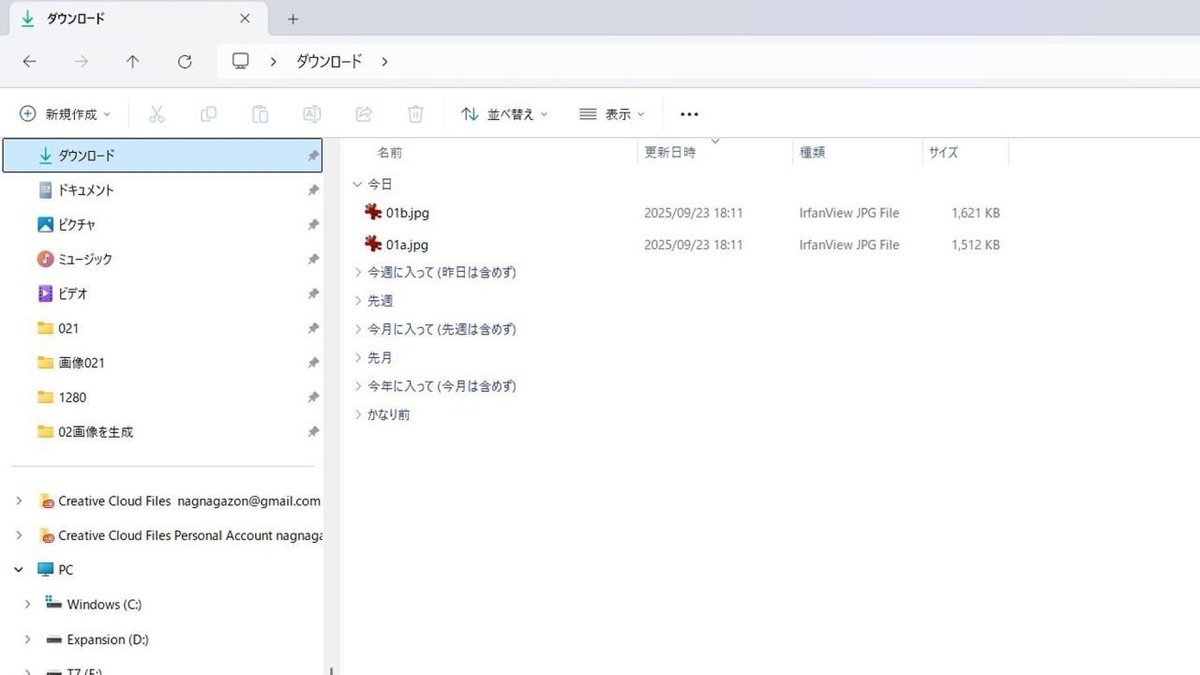
Task: Open the more options (...) menu
Action: 688,113
